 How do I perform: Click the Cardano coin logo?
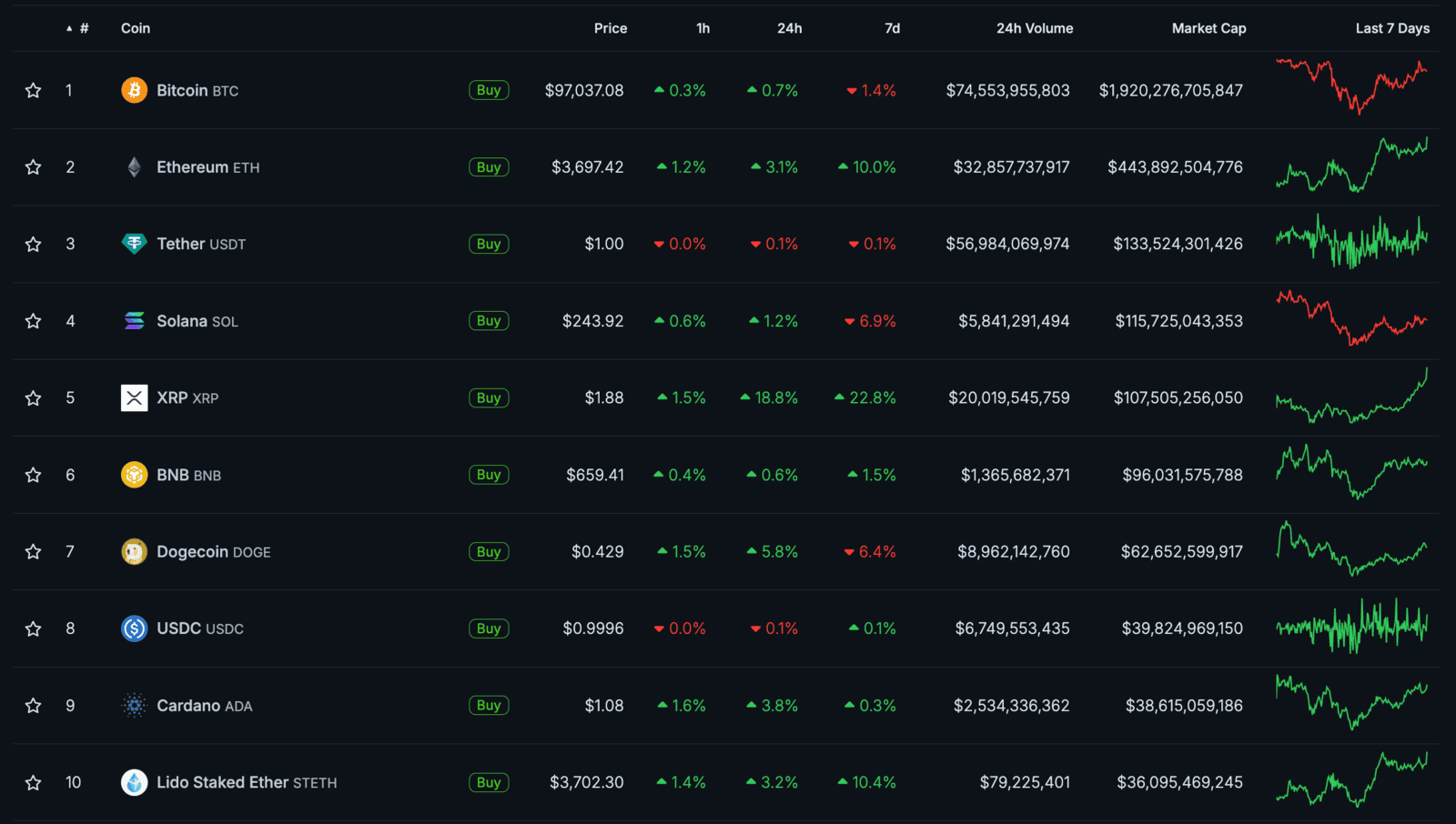[x=134, y=705]
